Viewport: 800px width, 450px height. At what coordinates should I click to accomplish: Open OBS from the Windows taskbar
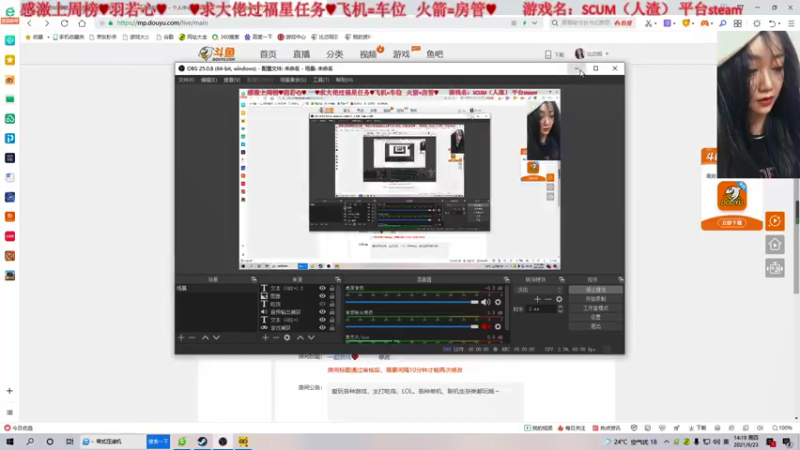point(223,441)
